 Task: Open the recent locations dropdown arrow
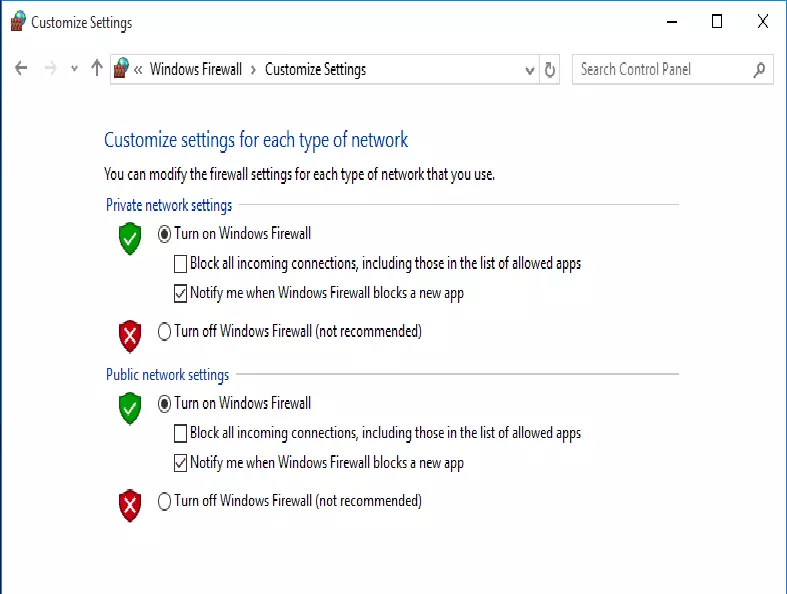click(x=74, y=69)
